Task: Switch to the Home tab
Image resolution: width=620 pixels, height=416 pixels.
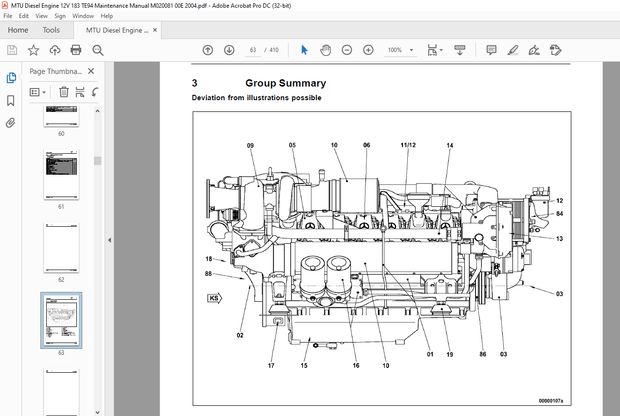Action: [x=18, y=30]
